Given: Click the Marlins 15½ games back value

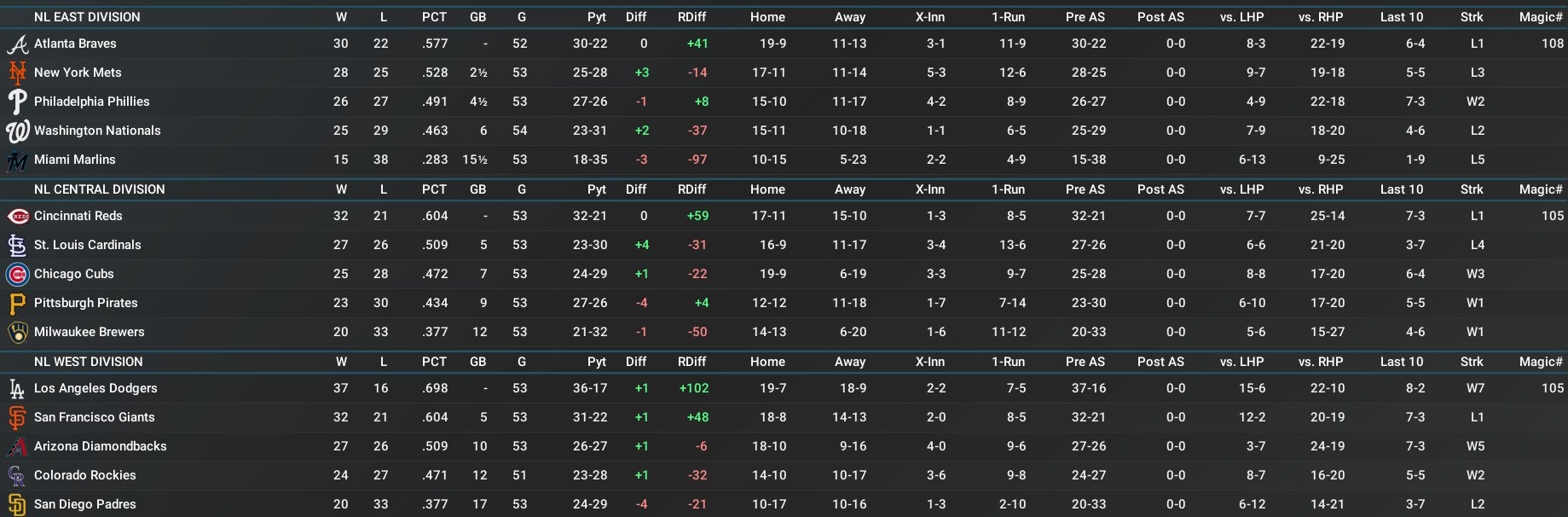Looking at the screenshot, I should [x=475, y=160].
